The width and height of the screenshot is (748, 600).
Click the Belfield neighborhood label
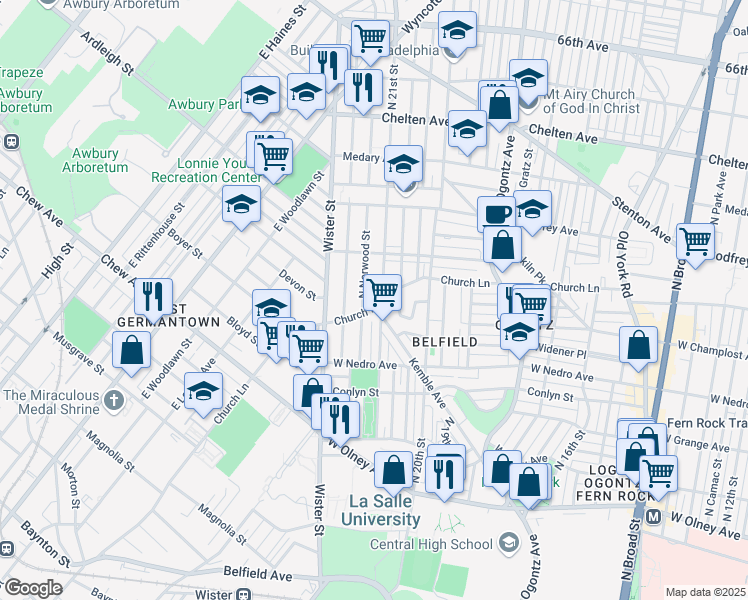coord(445,341)
